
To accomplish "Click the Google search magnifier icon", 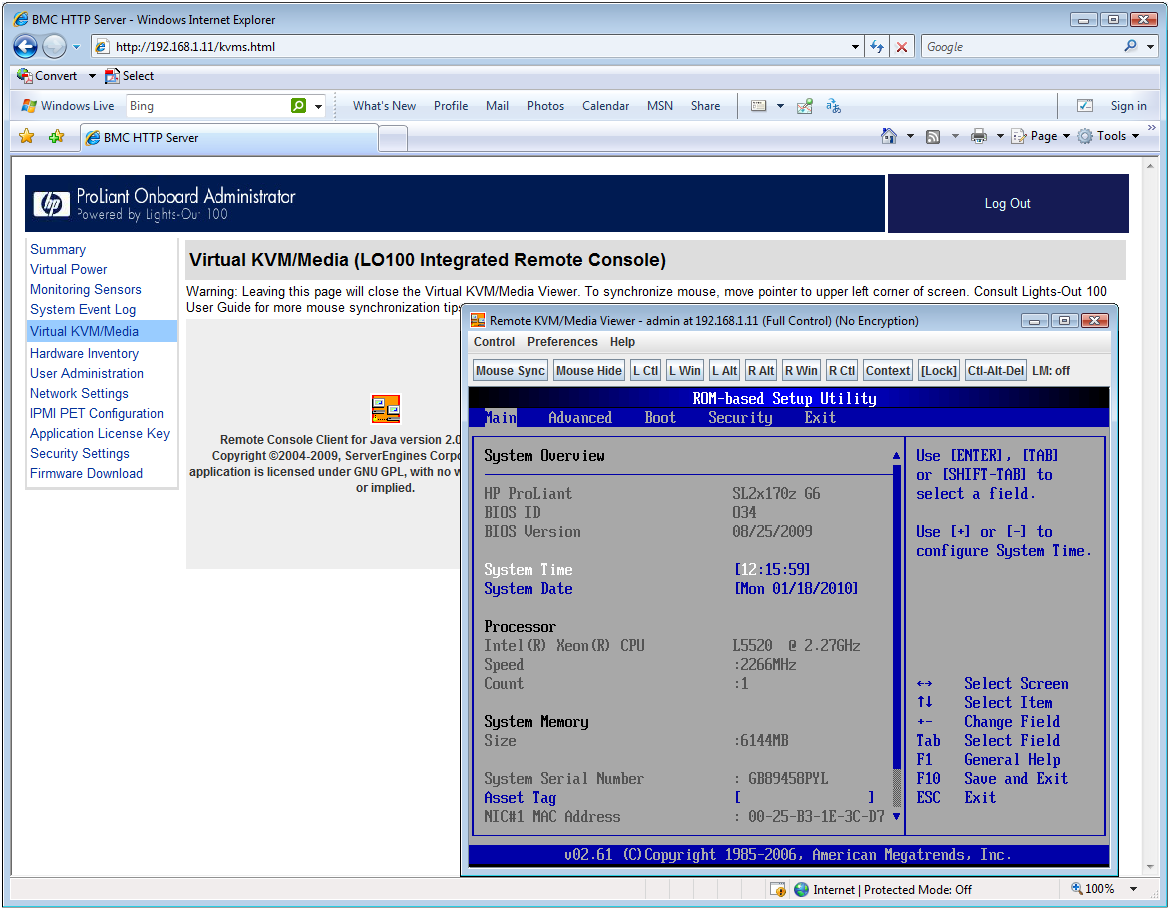I will click(x=1130, y=46).
